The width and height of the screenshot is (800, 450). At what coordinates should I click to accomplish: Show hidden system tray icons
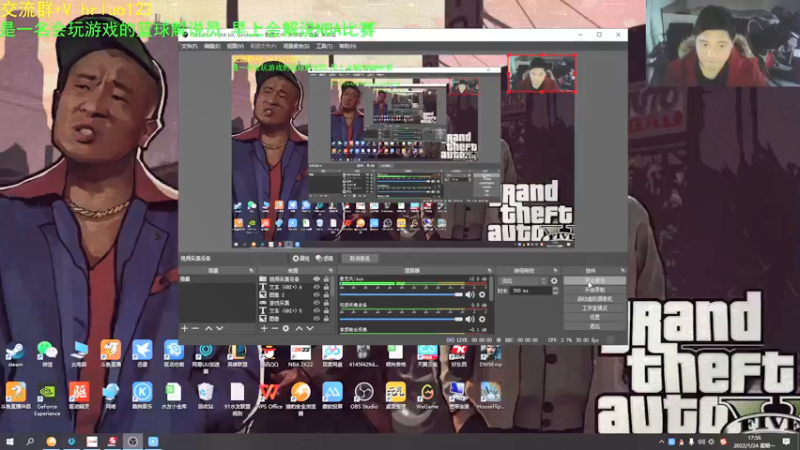pyautogui.click(x=661, y=442)
